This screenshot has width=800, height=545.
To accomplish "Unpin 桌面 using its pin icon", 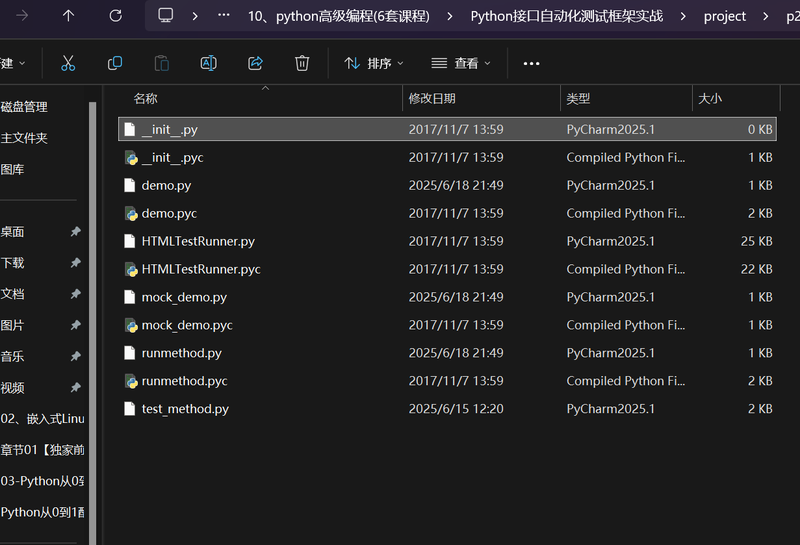I will click(x=75, y=232).
